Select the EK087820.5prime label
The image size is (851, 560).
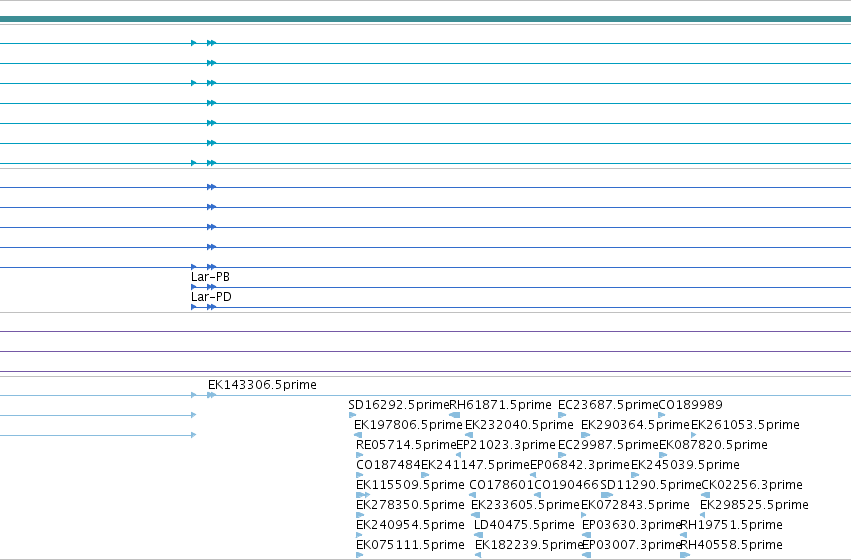pyautogui.click(x=713, y=445)
